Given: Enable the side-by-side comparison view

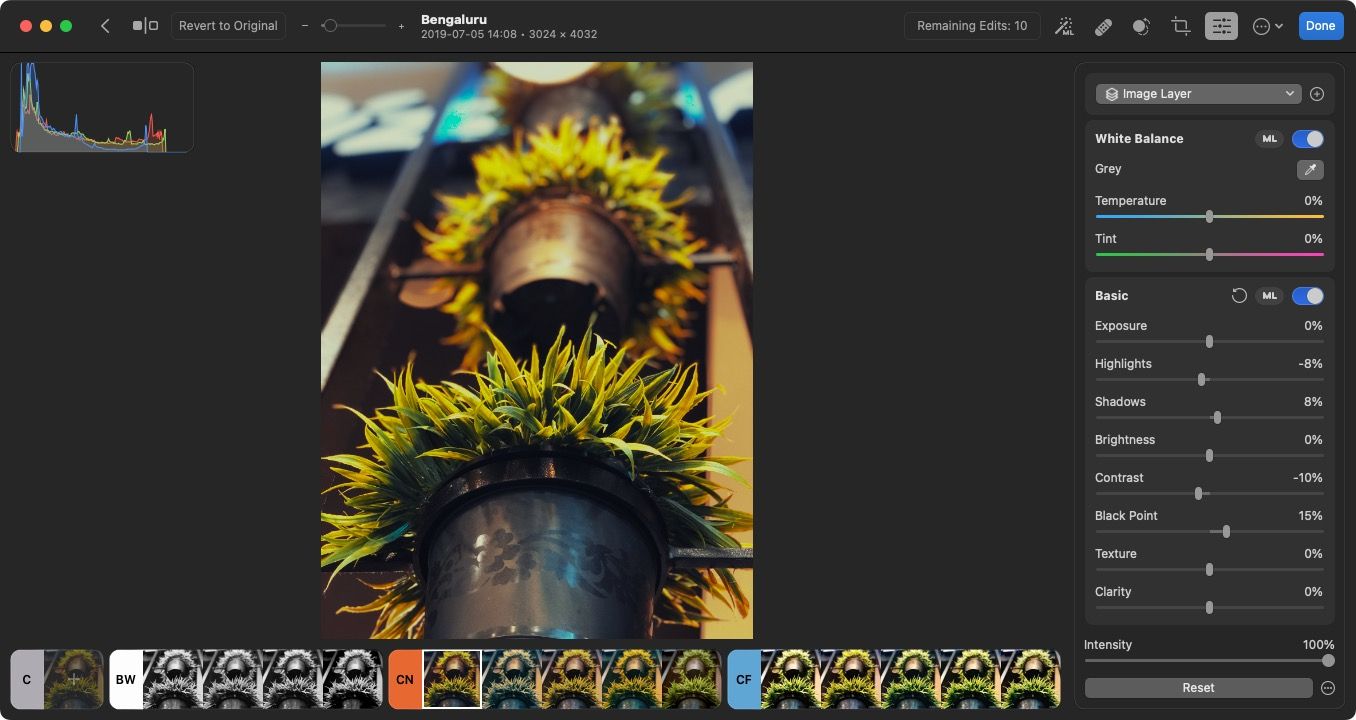Looking at the screenshot, I should coord(143,25).
